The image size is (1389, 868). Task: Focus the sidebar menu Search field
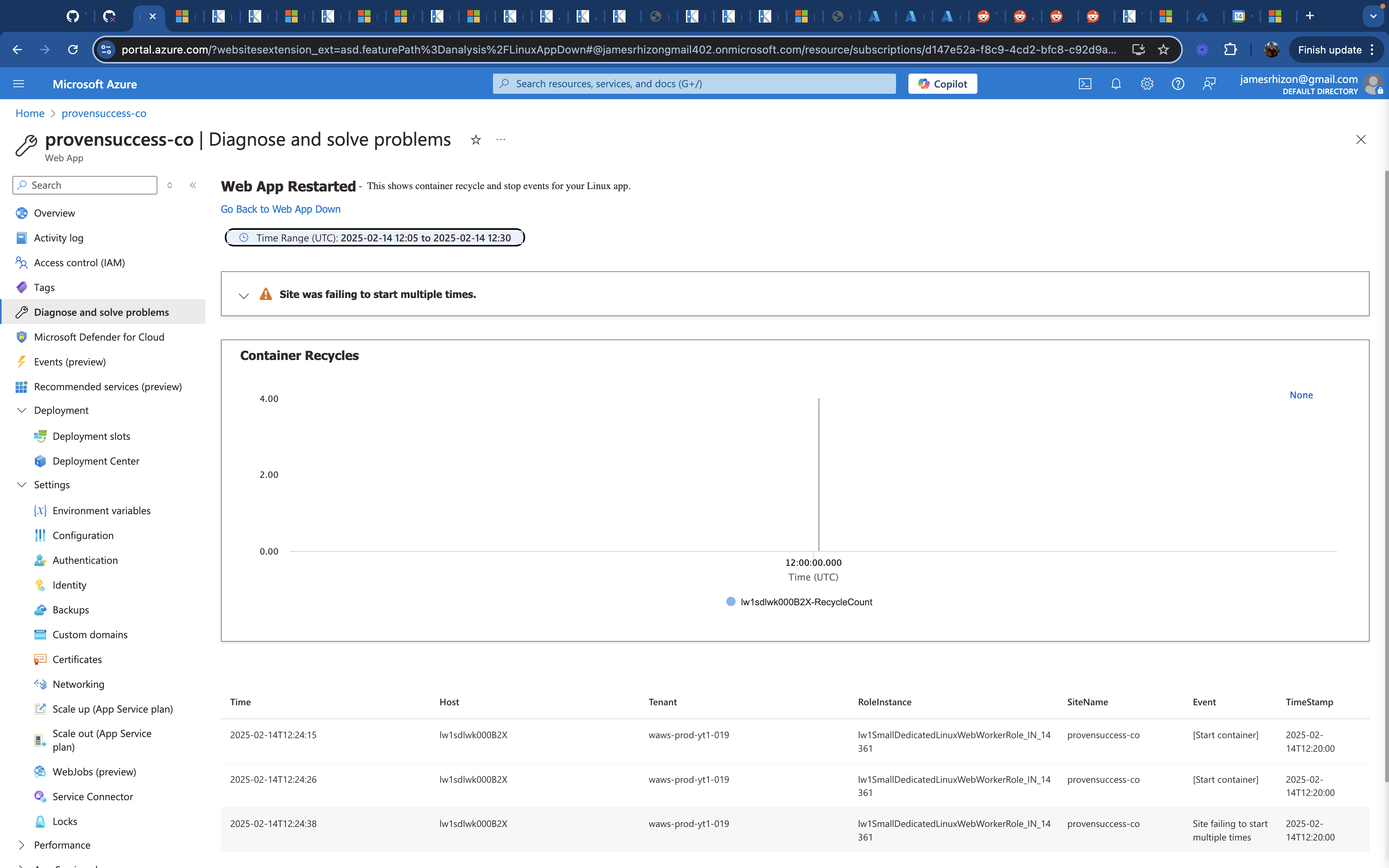[x=85, y=185]
